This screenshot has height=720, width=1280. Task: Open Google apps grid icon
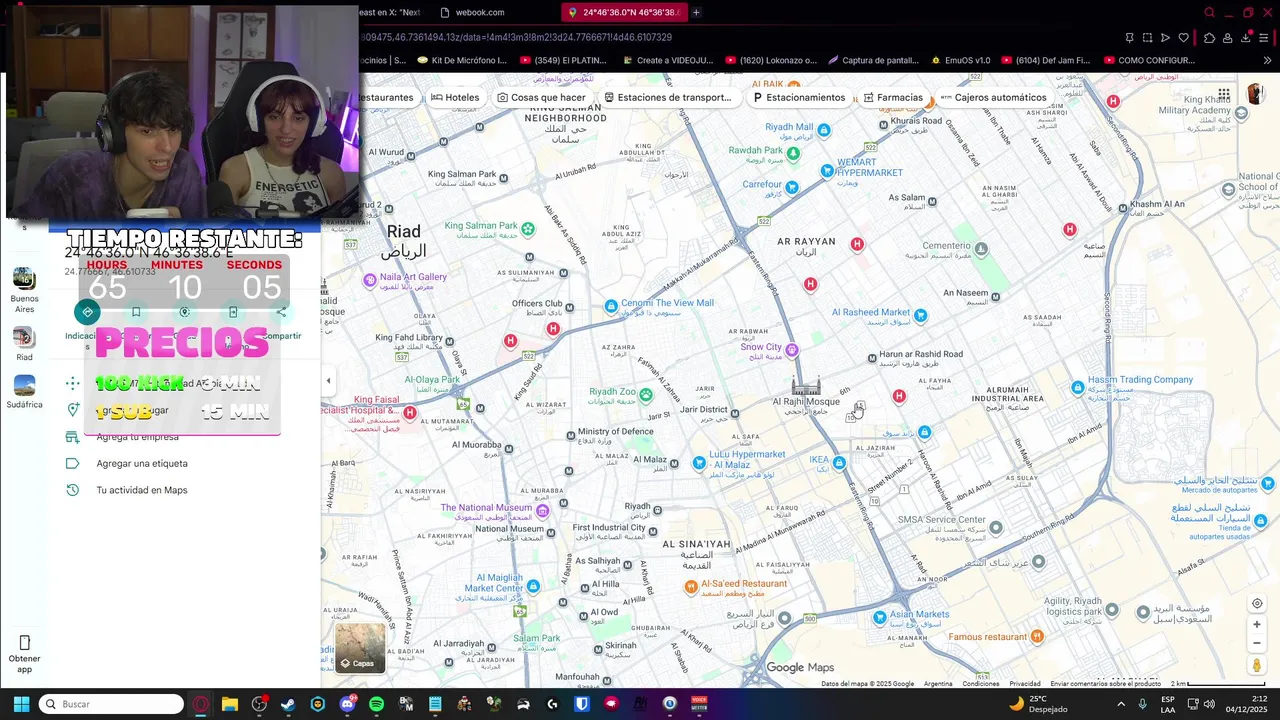[1224, 94]
